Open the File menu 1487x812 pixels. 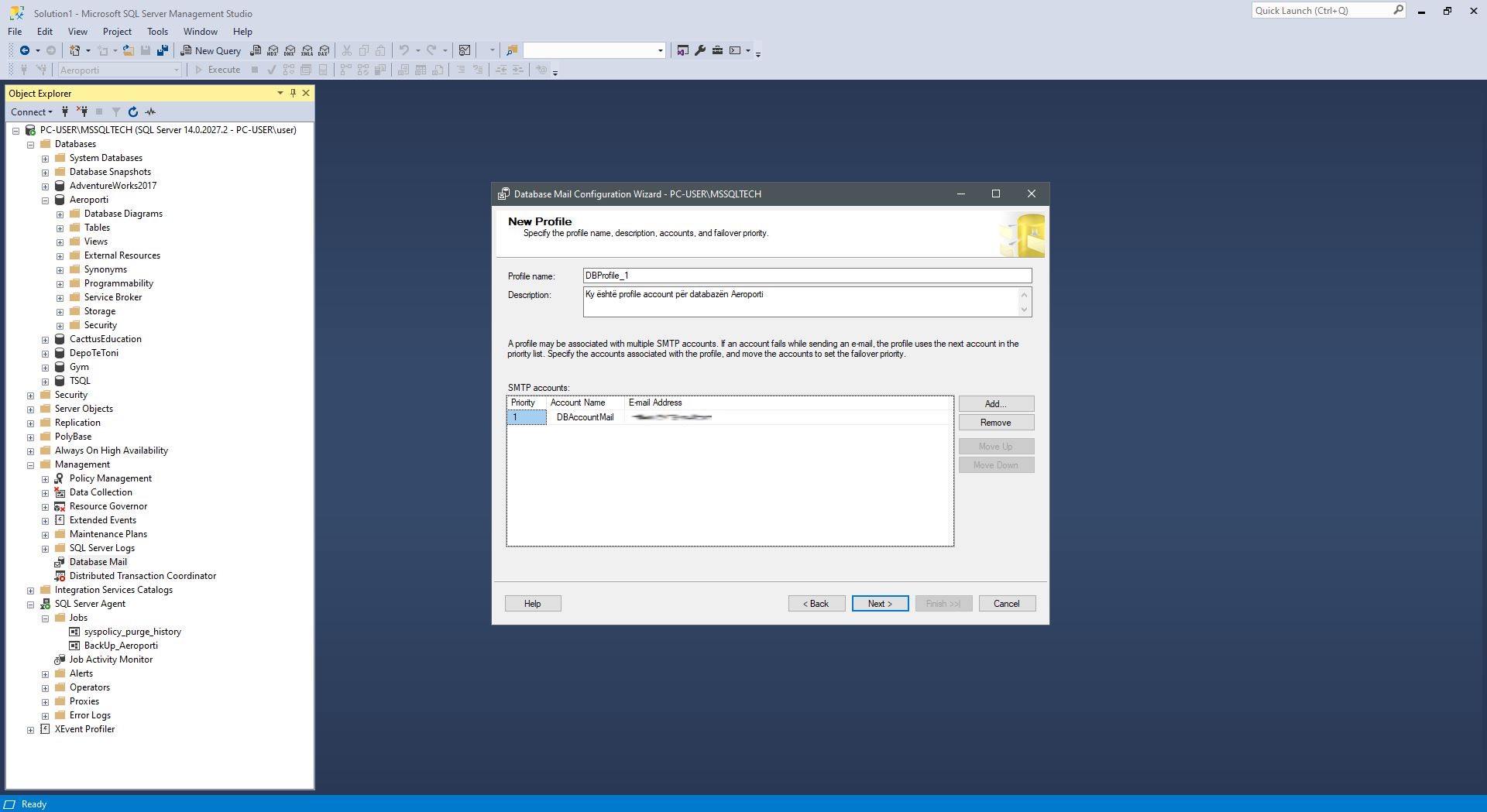click(x=15, y=32)
